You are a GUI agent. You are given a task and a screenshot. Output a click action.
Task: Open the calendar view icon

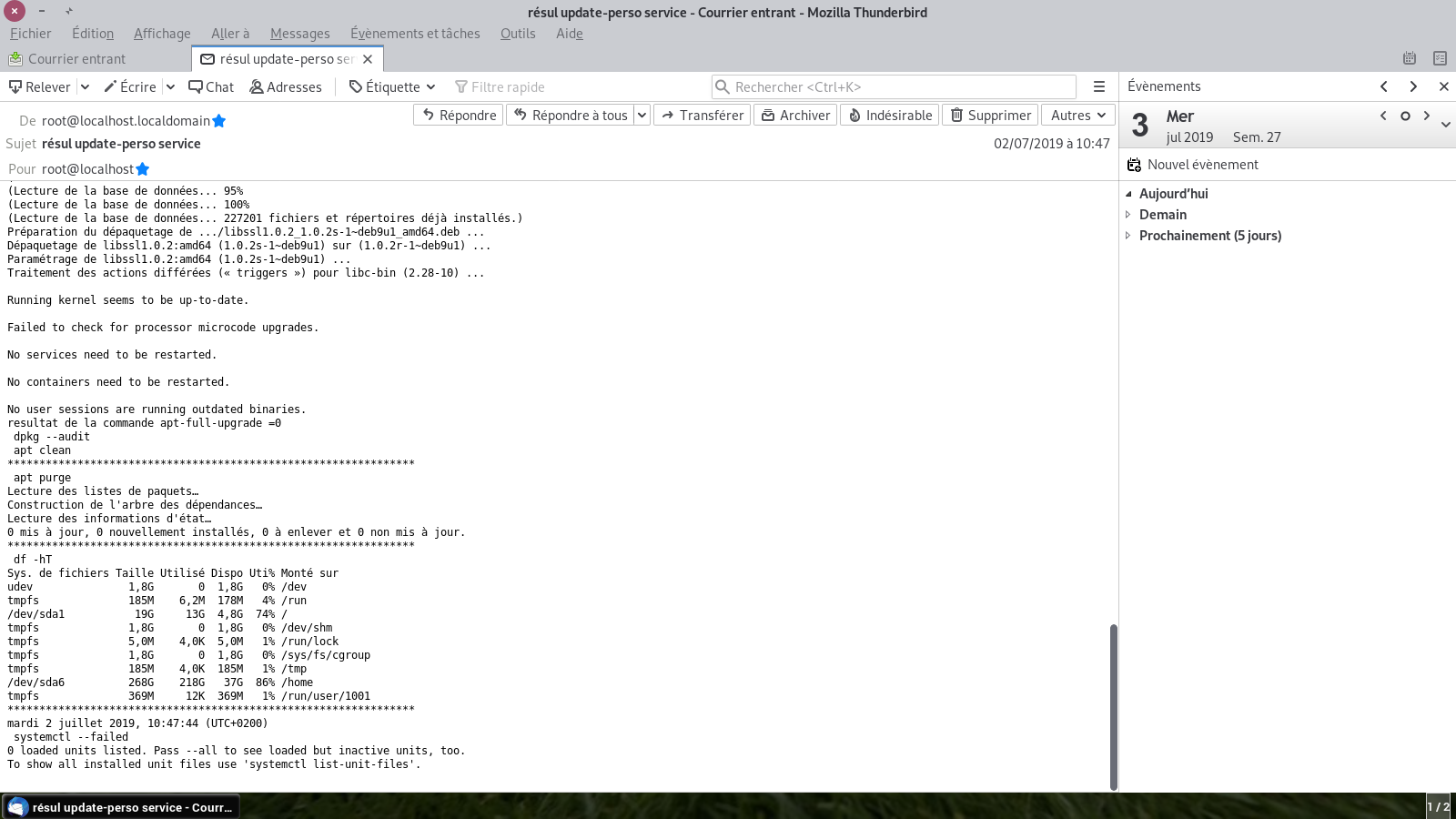(1410, 58)
